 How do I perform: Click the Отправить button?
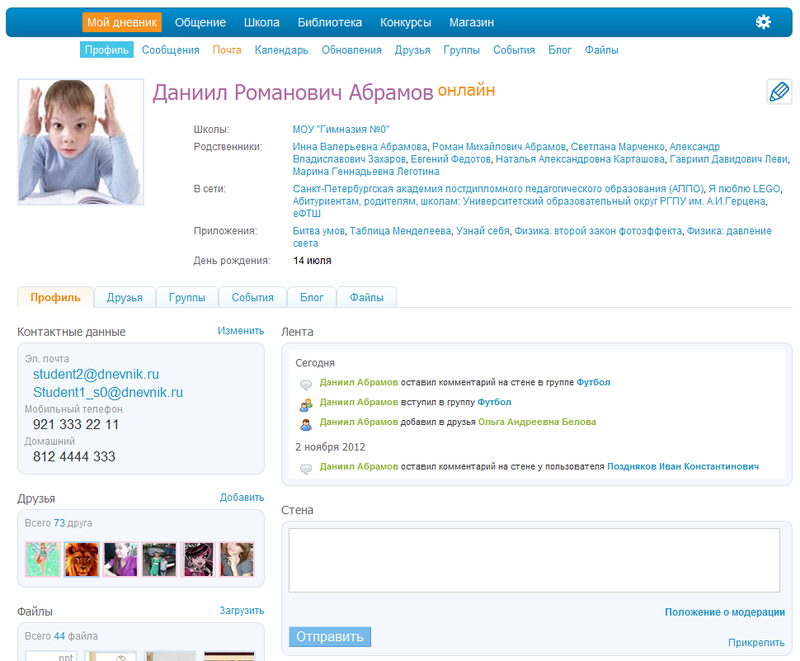tap(330, 637)
